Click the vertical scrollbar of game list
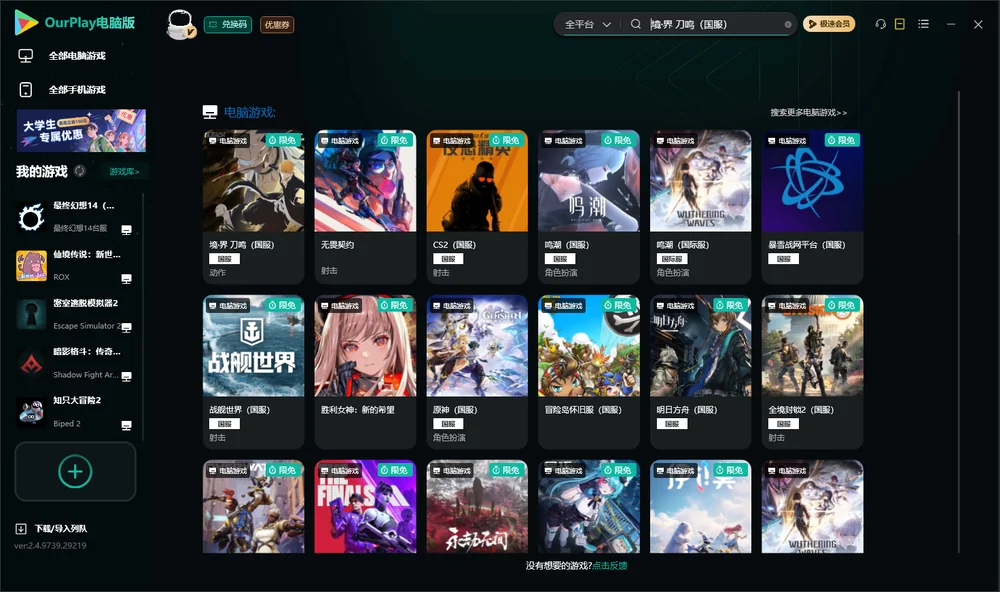Image resolution: width=1000 pixels, height=592 pixels. [x=959, y=322]
